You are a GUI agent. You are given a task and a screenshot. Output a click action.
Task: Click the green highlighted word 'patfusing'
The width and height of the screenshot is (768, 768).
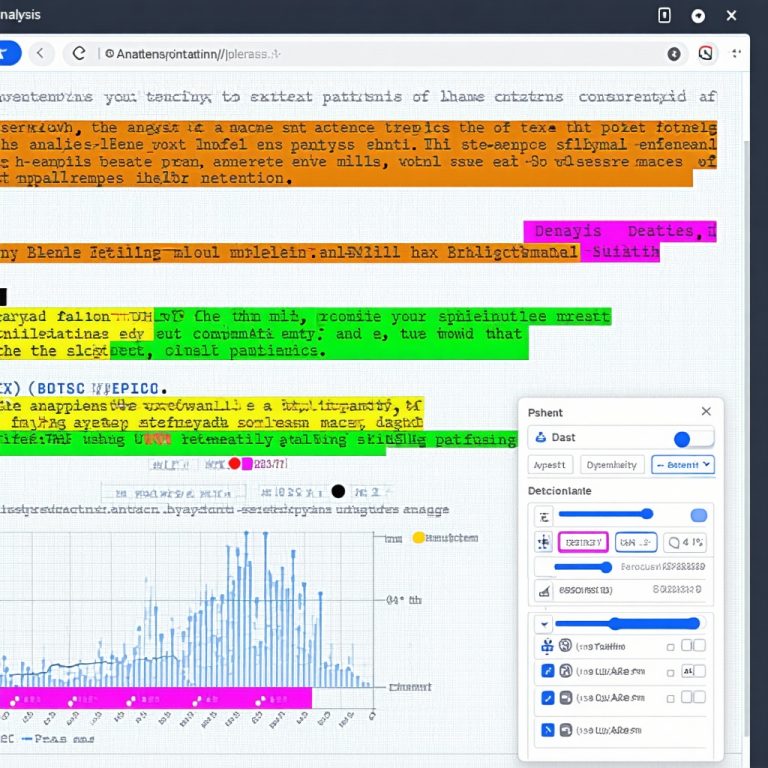[475, 439]
